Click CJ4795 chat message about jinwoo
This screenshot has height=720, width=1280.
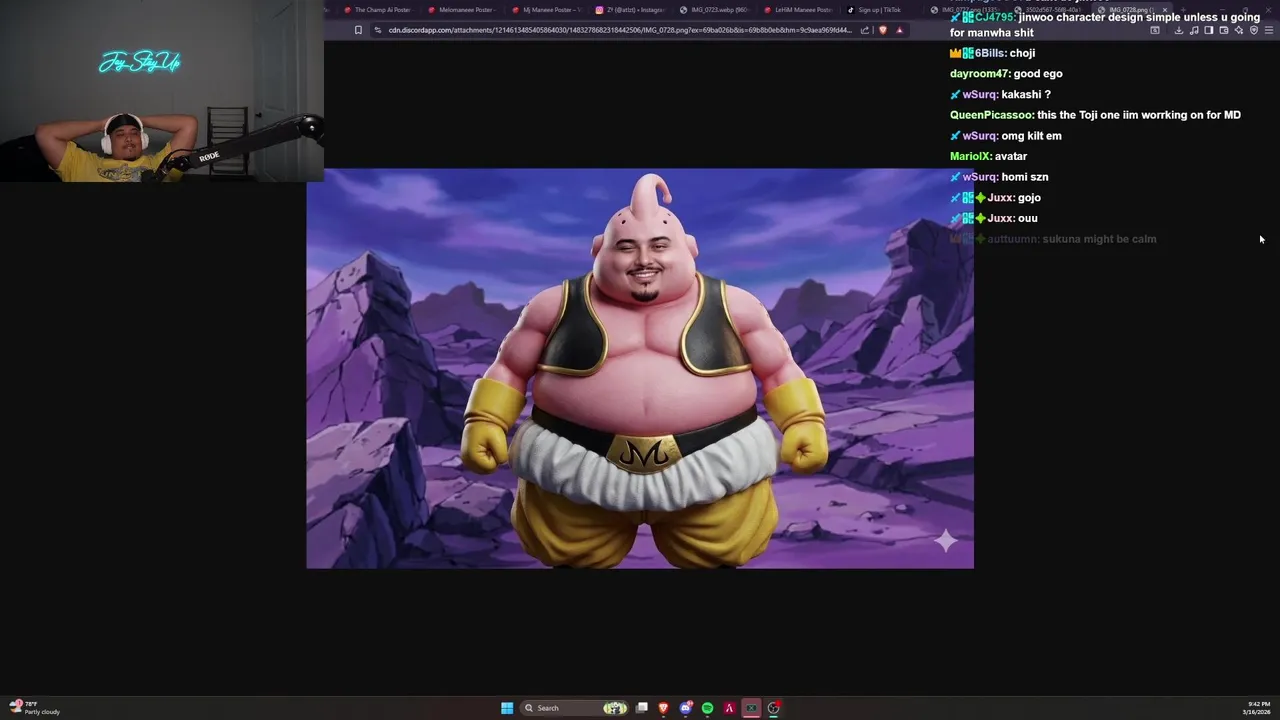pos(1105,25)
